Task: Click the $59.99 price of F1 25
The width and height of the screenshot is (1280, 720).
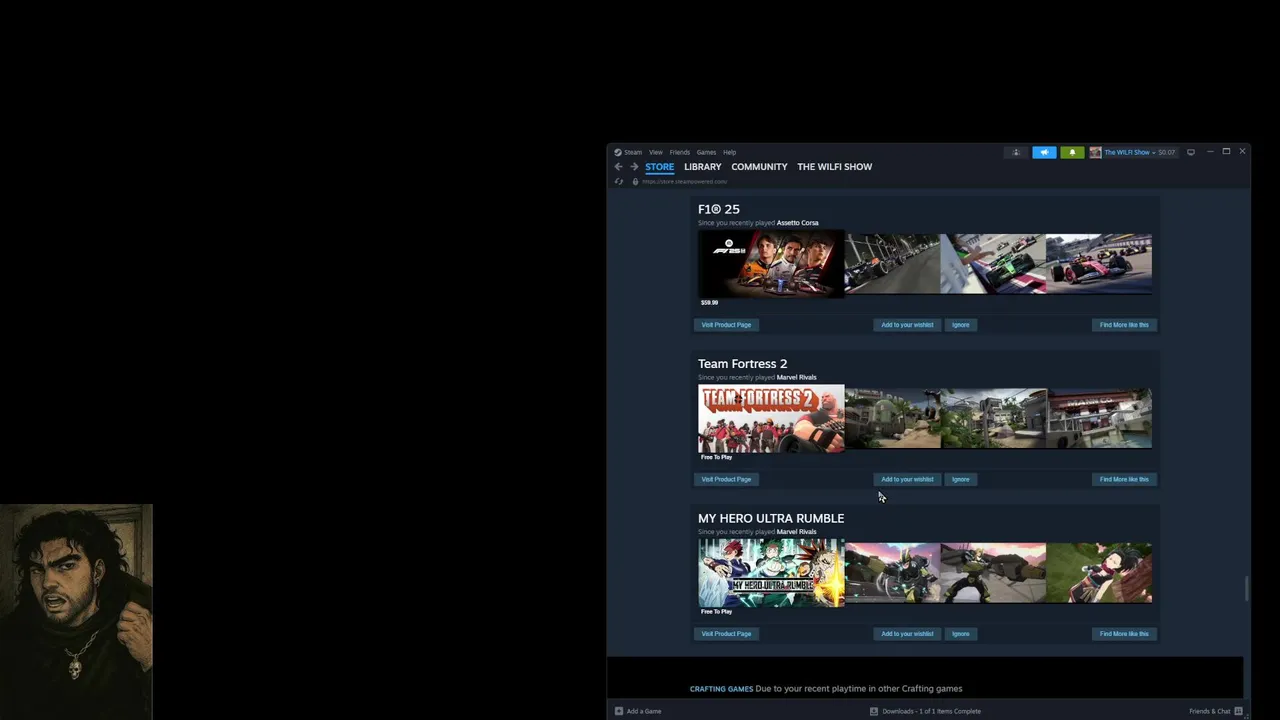Action: pos(709,302)
